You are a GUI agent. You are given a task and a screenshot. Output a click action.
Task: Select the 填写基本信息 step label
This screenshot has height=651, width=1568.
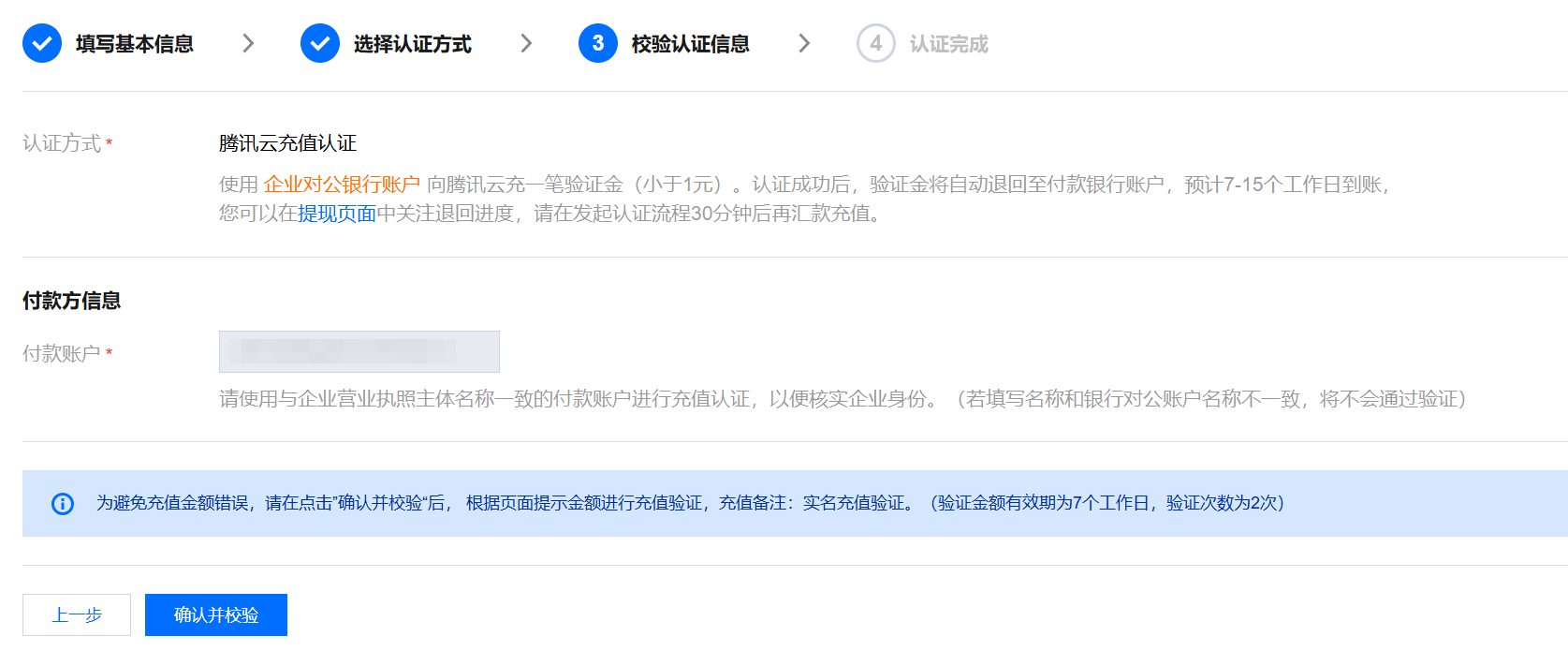tap(135, 44)
